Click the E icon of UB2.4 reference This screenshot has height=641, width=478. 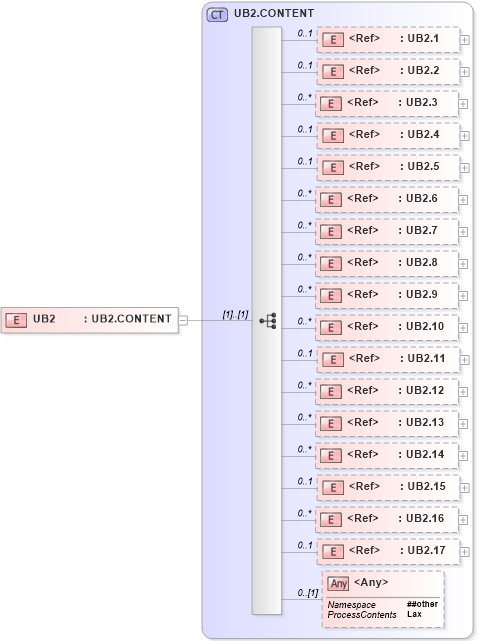click(x=333, y=136)
